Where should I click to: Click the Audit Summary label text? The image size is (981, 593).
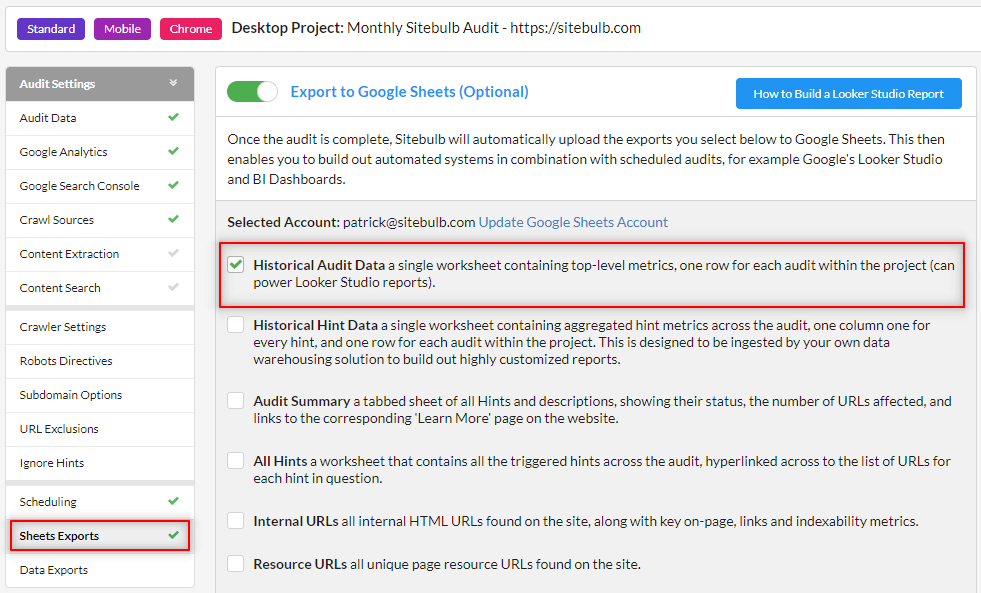[x=302, y=401]
